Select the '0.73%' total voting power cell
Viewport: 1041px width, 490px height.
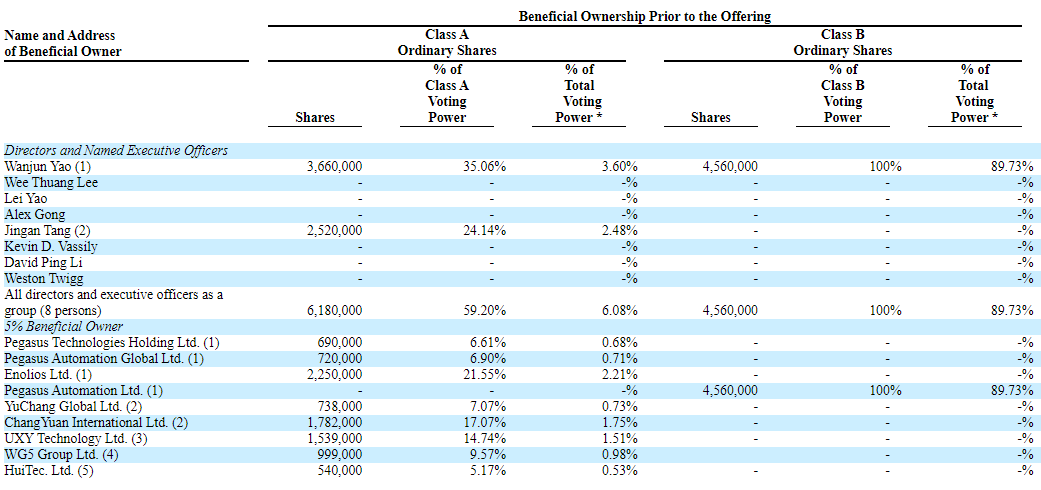click(619, 406)
